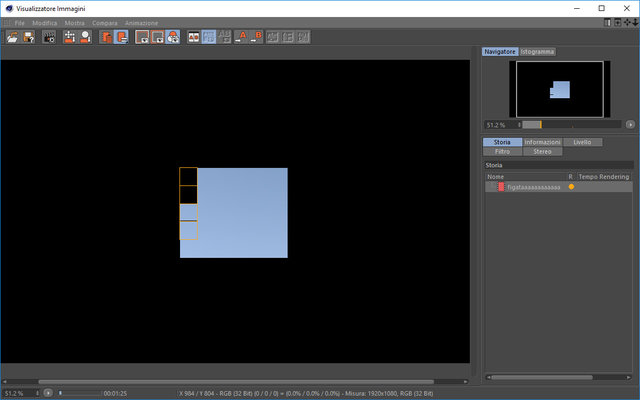Click the bottom-left zoom field stepper arrows
Screen dimensions: 640x400
tap(38, 393)
